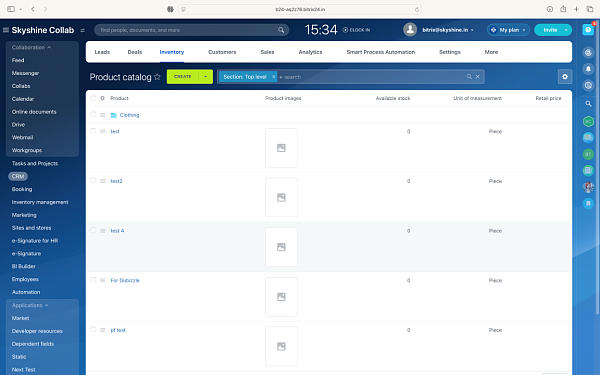Open search in the right sidebar
Image resolution: width=600 pixels, height=375 pixels.
coord(588,103)
